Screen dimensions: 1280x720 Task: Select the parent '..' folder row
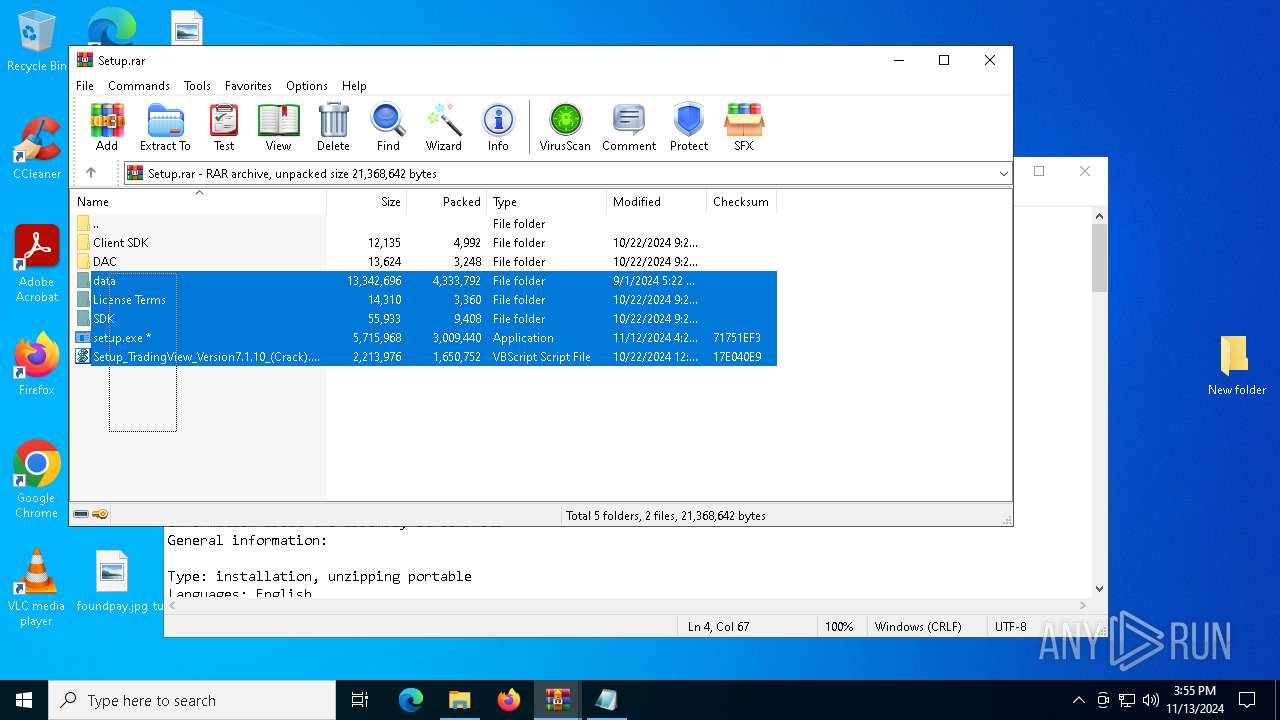pos(425,223)
